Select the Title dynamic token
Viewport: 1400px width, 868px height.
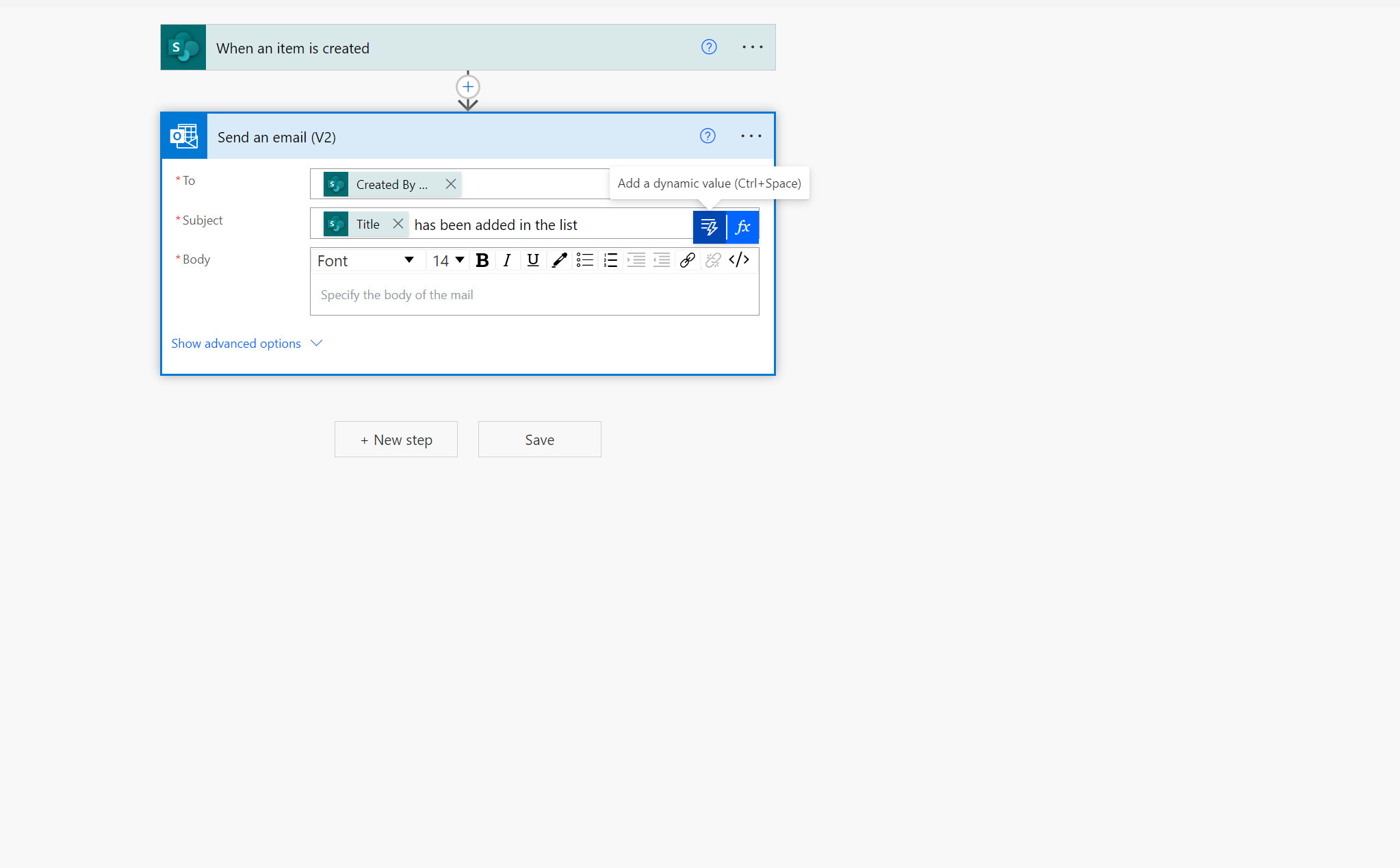365,224
